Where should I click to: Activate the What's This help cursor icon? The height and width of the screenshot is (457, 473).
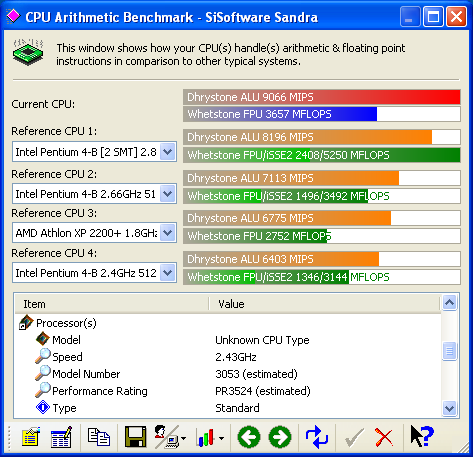click(422, 436)
